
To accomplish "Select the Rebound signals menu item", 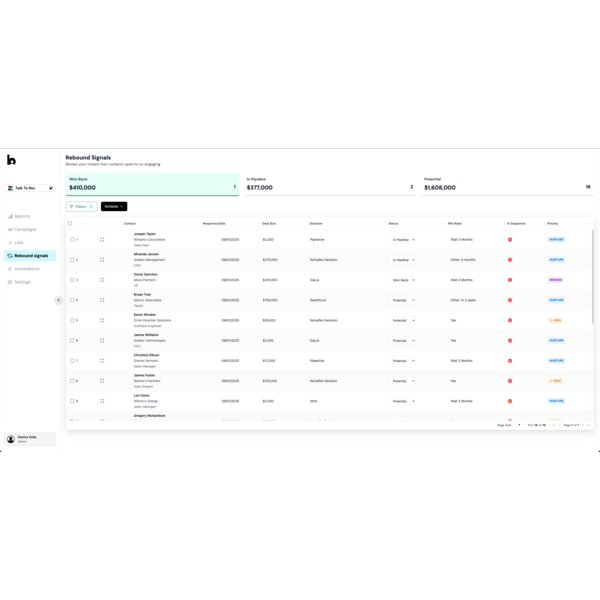I will 30,256.
